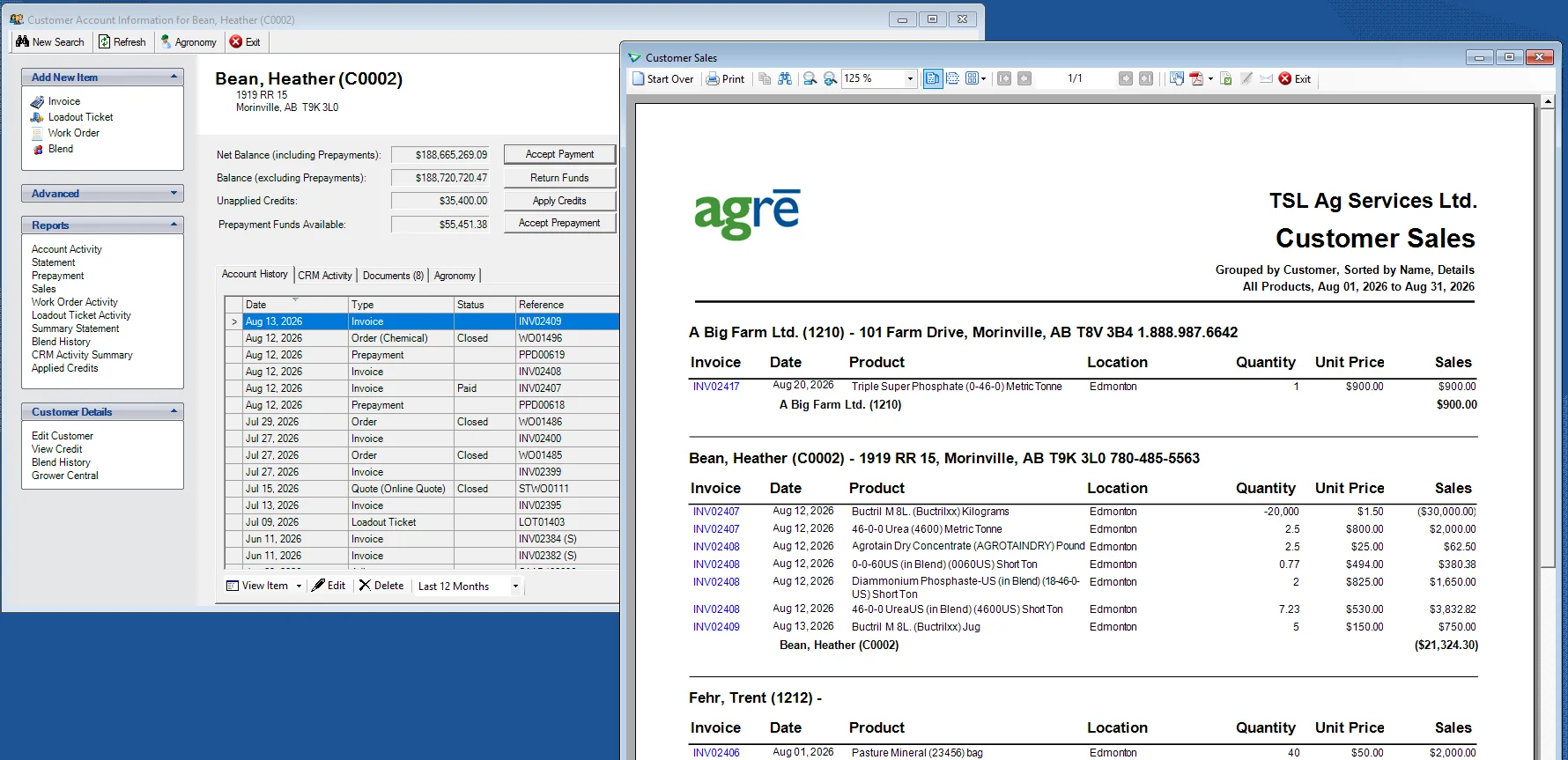Open invoice INV02406 link in report
This screenshot has height=760, width=1568.
(716, 753)
